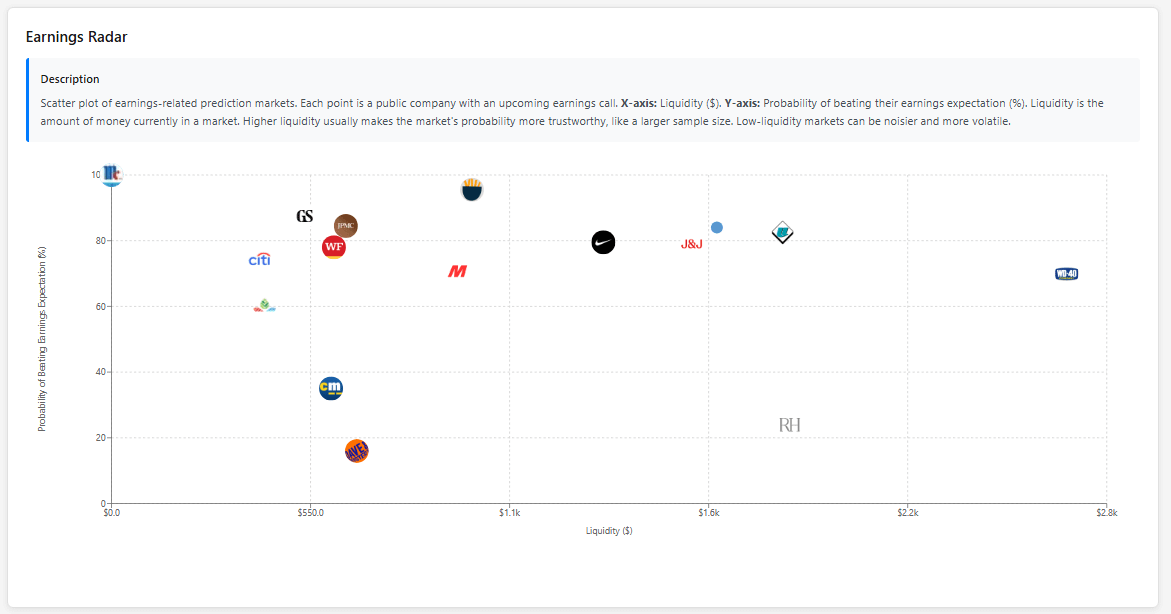Viewport: 1171px width, 614px height.
Task: Click the Liquidity ($) x-axis title
Action: click(x=609, y=531)
